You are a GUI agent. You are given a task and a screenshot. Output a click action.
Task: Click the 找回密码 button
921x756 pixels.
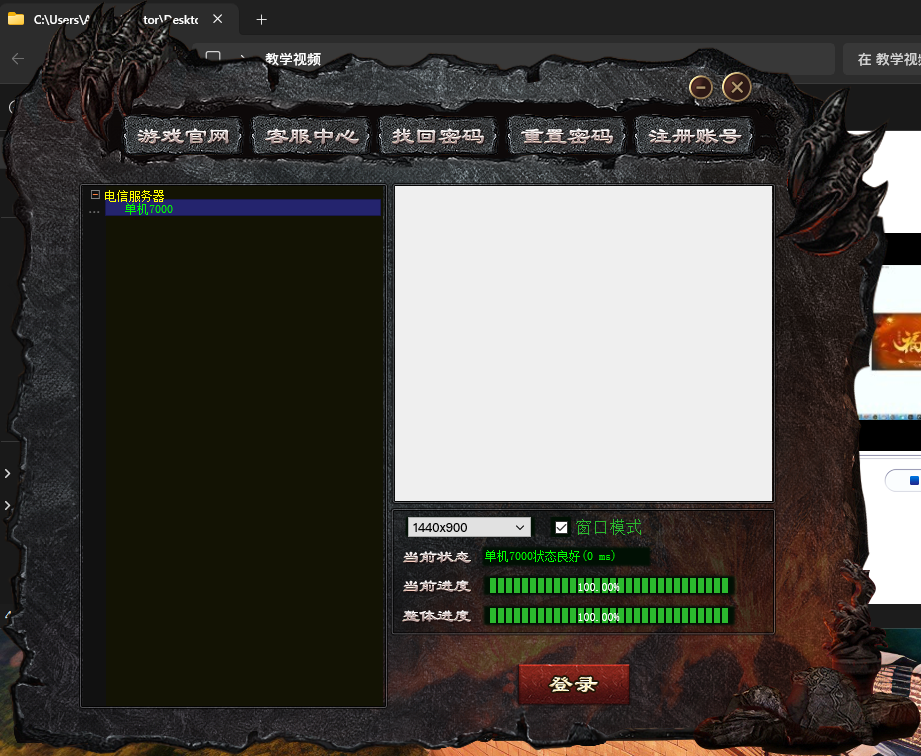click(x=438, y=136)
